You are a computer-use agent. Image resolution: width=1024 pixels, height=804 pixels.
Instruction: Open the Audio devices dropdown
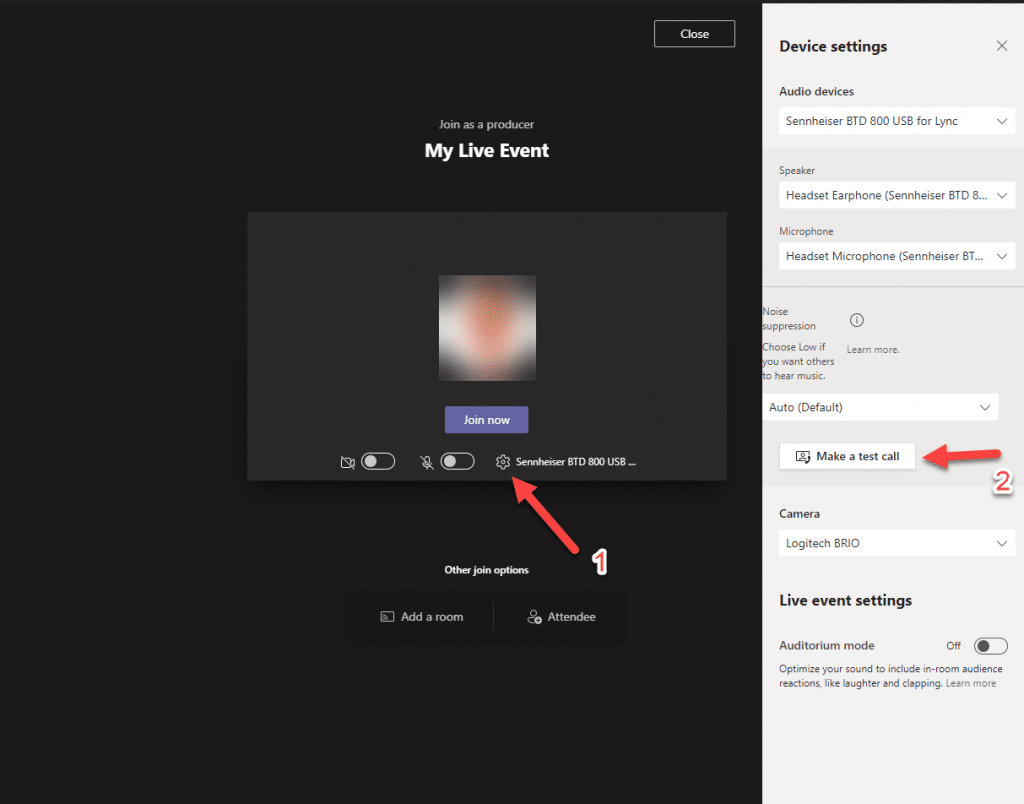pos(896,120)
